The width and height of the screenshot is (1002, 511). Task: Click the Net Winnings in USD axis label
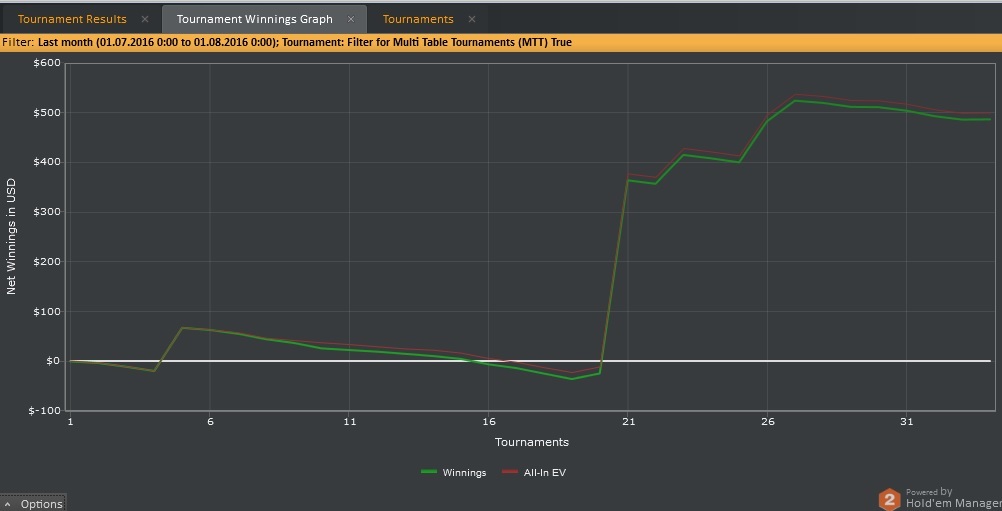coord(11,236)
